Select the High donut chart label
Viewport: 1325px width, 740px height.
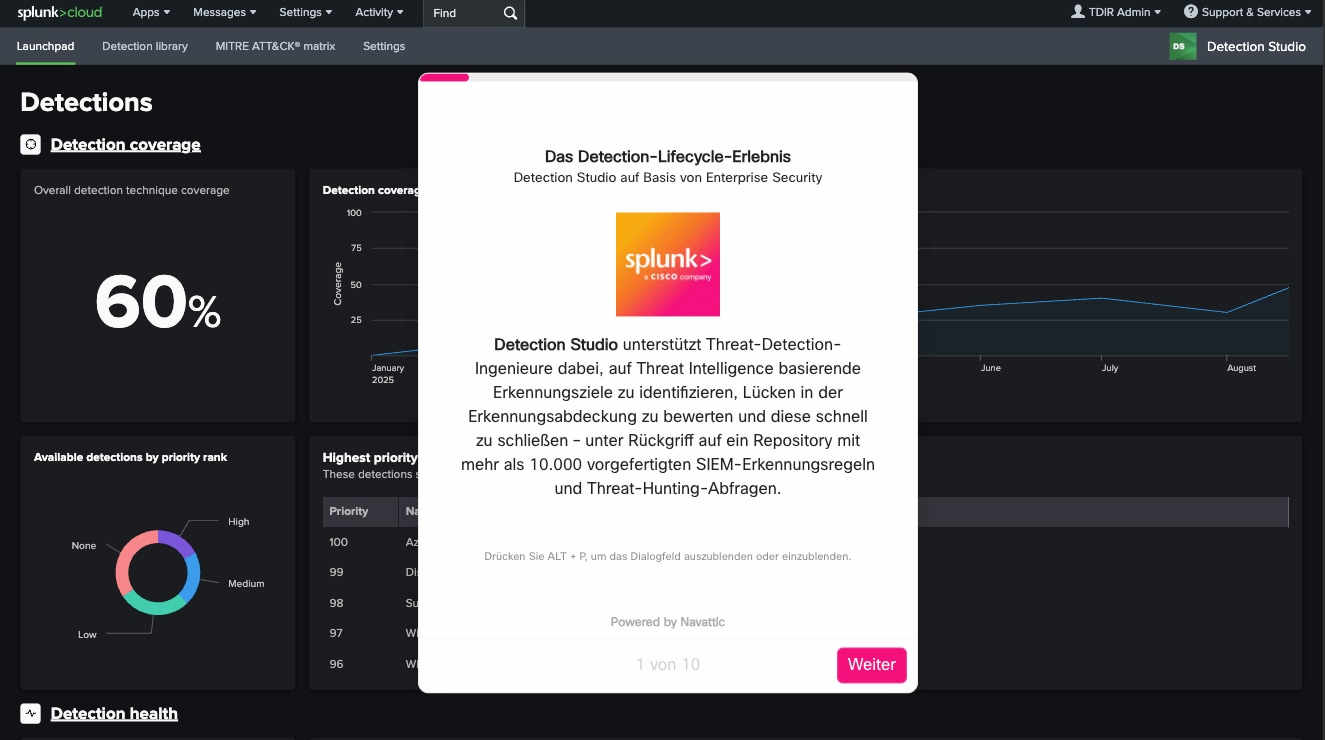coord(238,522)
